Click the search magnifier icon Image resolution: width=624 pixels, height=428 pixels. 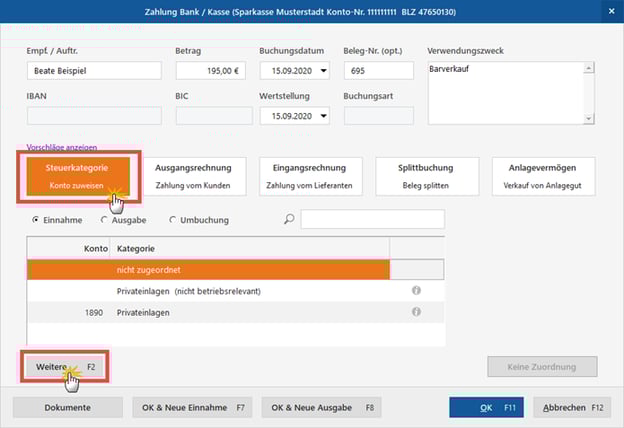tap(289, 220)
